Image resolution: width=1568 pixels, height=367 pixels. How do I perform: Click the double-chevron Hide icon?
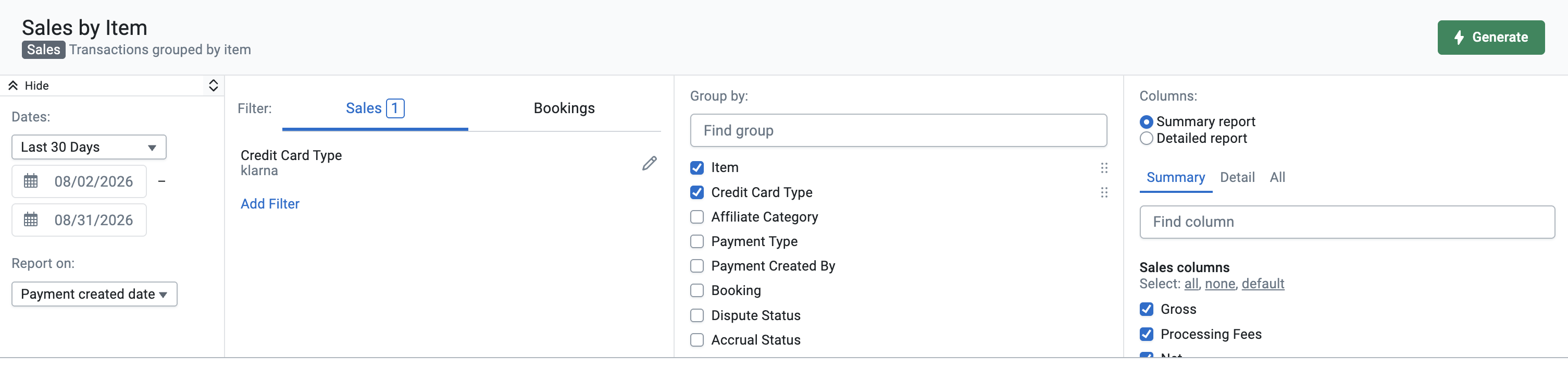pos(13,86)
